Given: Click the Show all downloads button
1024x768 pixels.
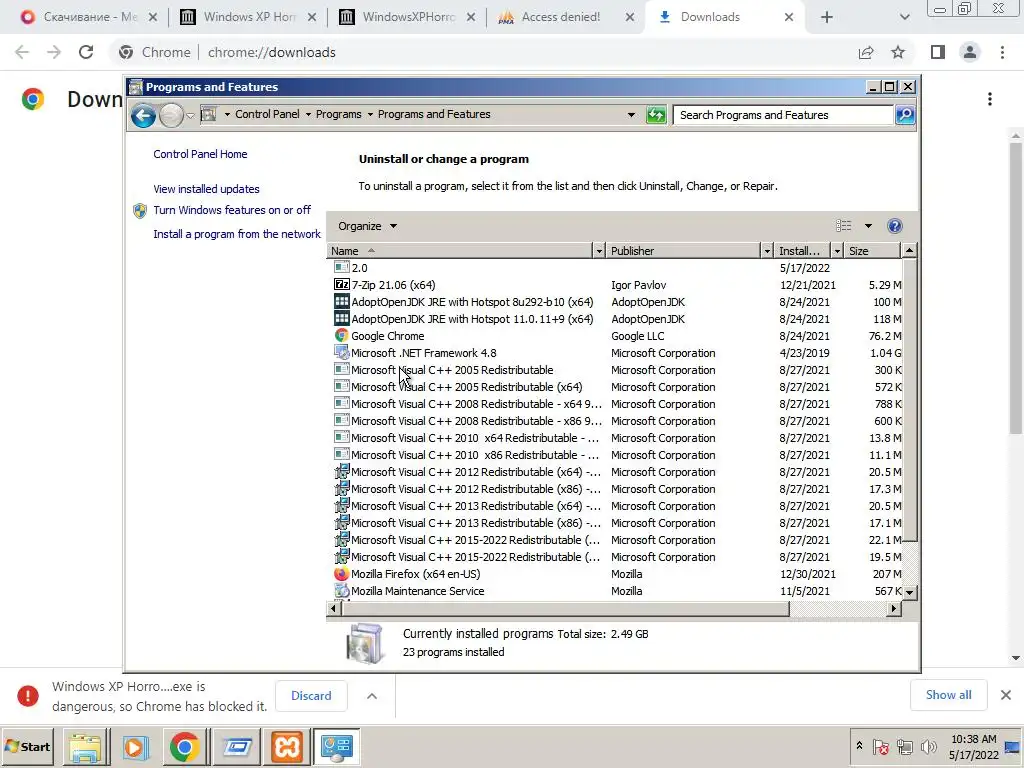Looking at the screenshot, I should click(x=948, y=695).
